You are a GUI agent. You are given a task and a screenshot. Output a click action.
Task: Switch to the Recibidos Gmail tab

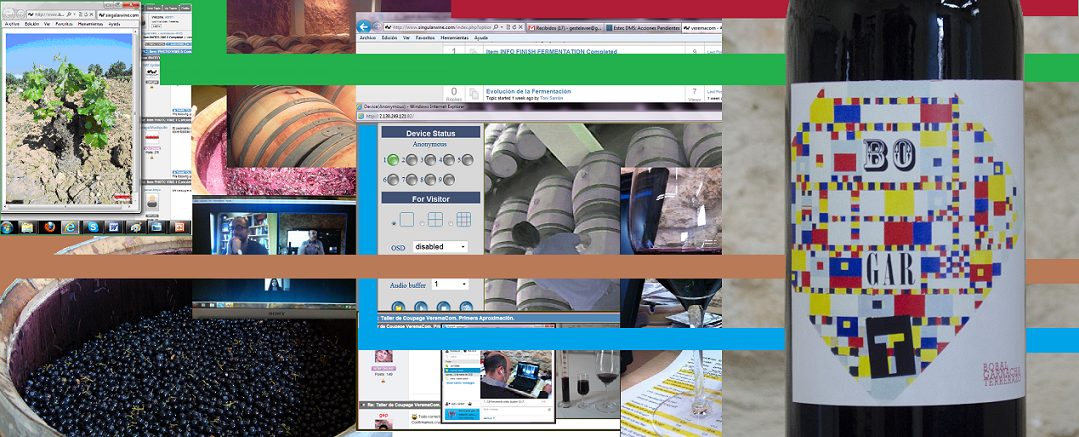565,28
